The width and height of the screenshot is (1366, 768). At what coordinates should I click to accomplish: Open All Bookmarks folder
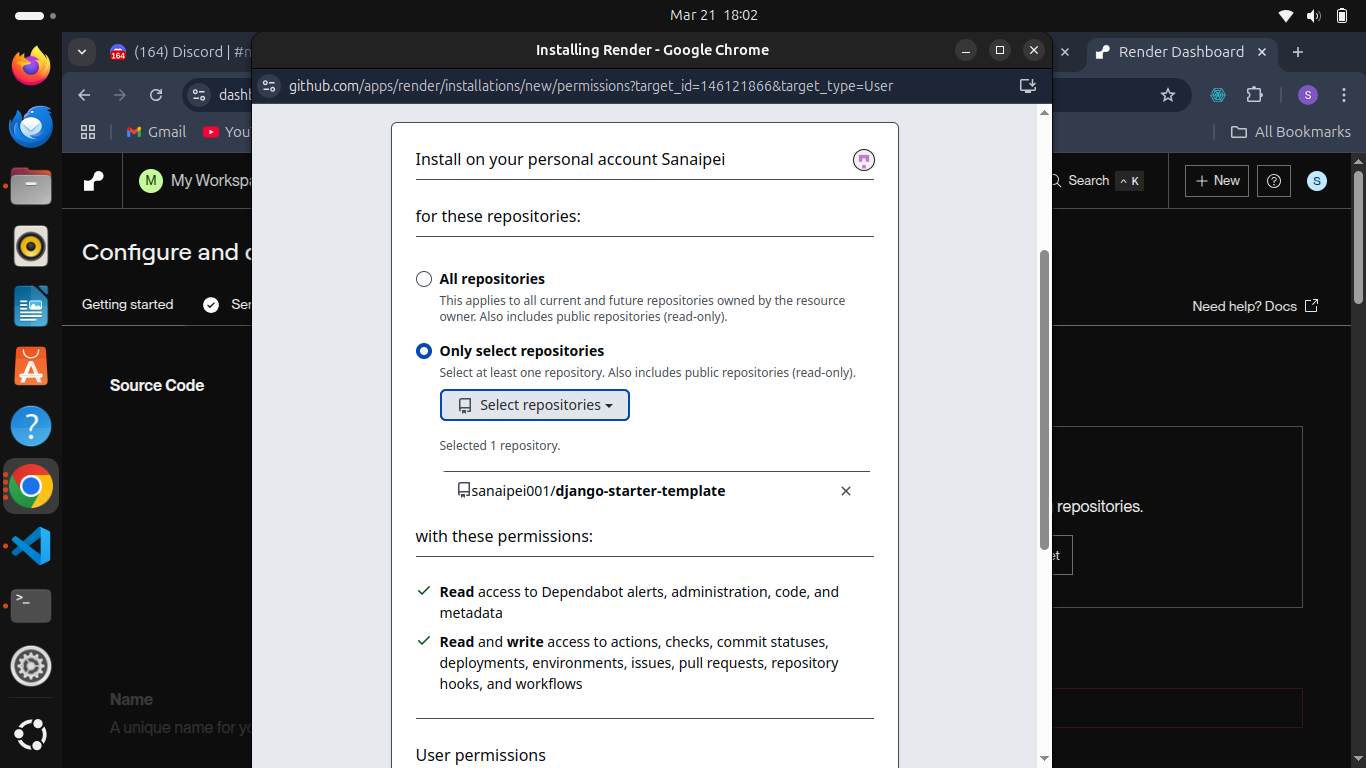(x=1290, y=132)
